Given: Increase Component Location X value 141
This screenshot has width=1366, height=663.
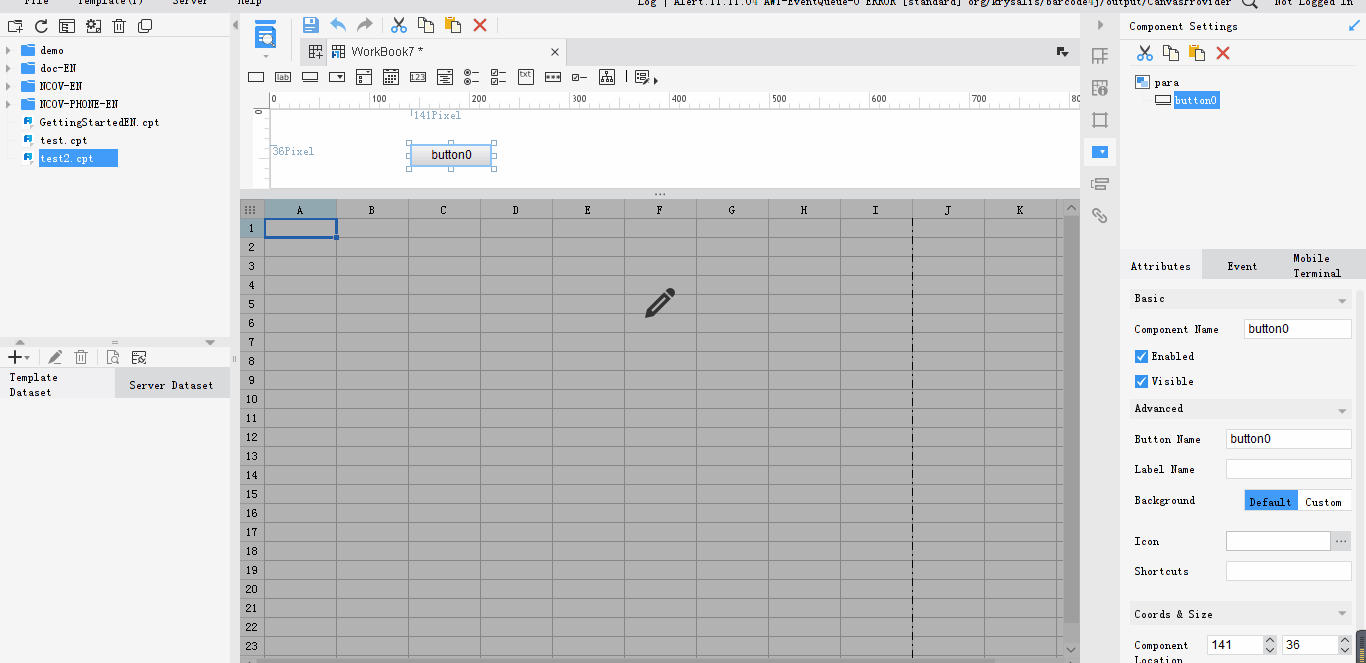Looking at the screenshot, I should click(1270, 640).
